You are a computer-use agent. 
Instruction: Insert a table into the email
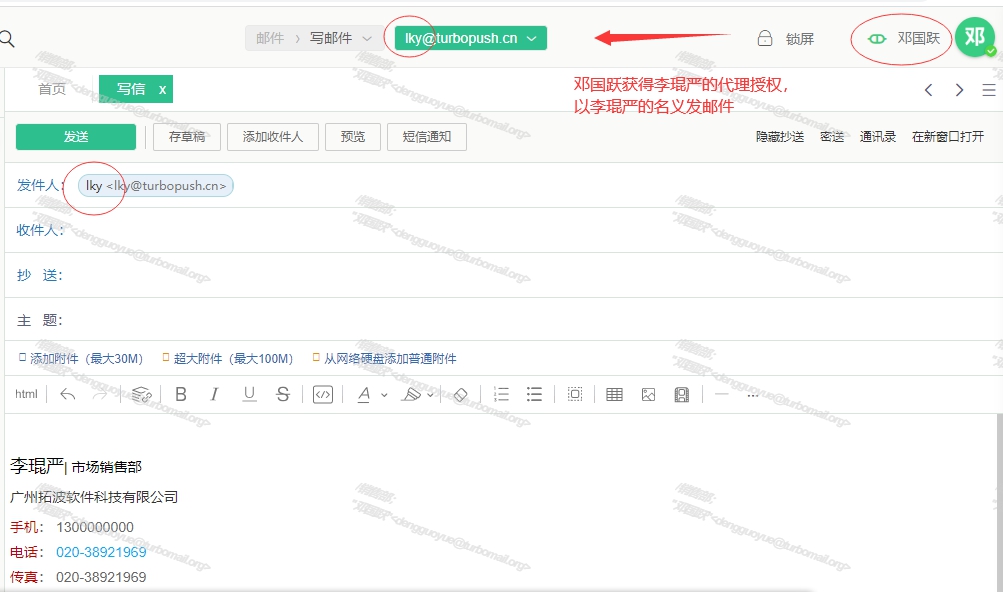614,395
